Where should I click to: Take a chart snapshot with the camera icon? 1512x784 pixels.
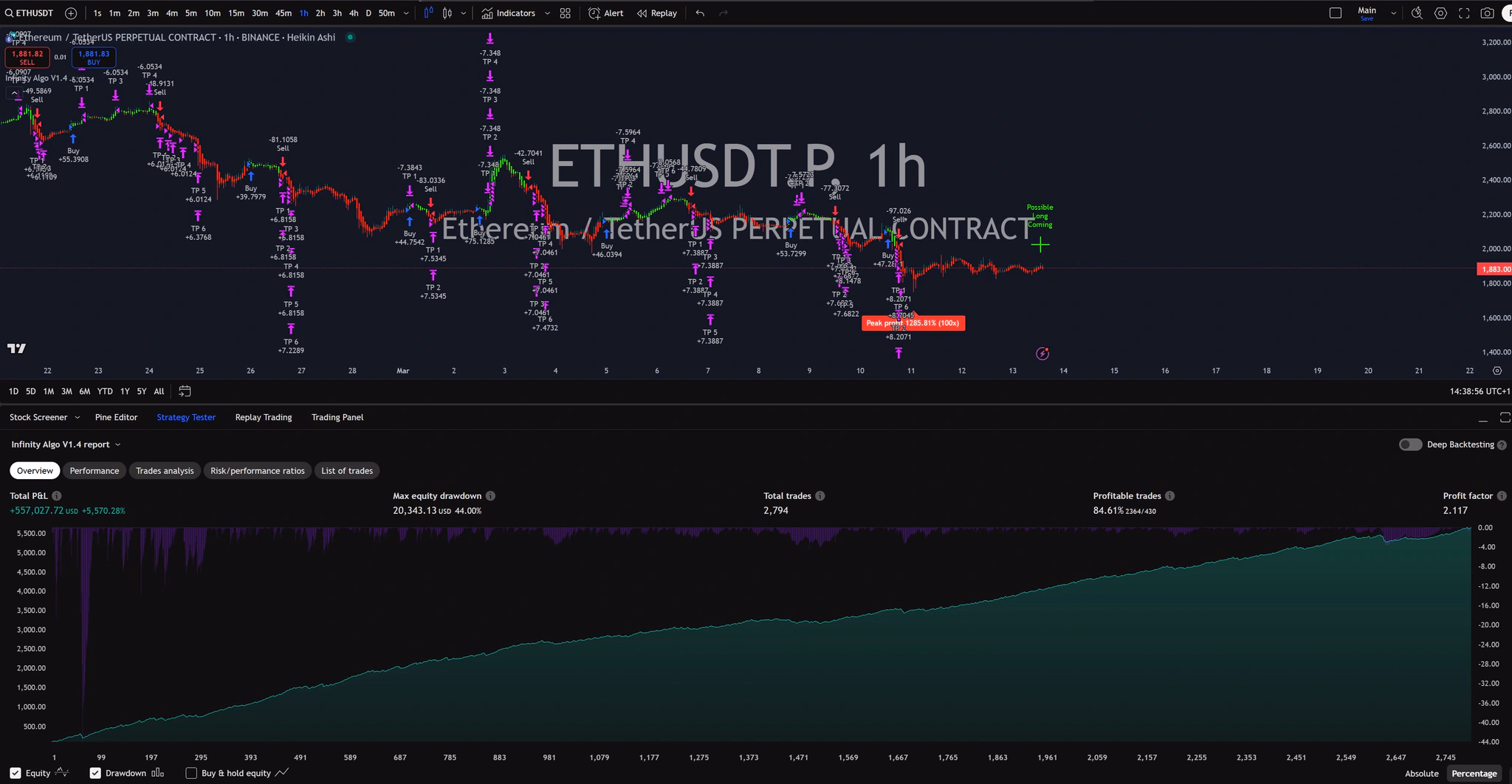(1486, 13)
